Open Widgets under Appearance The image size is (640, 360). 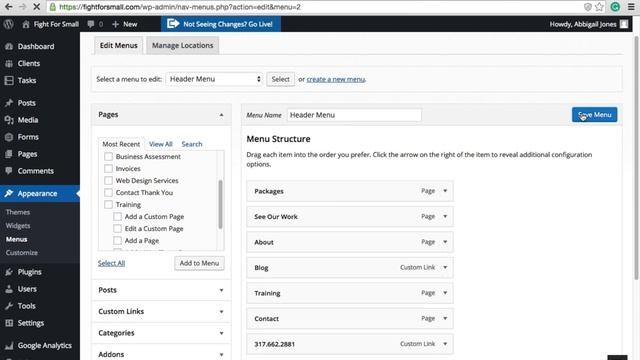pos(18,226)
